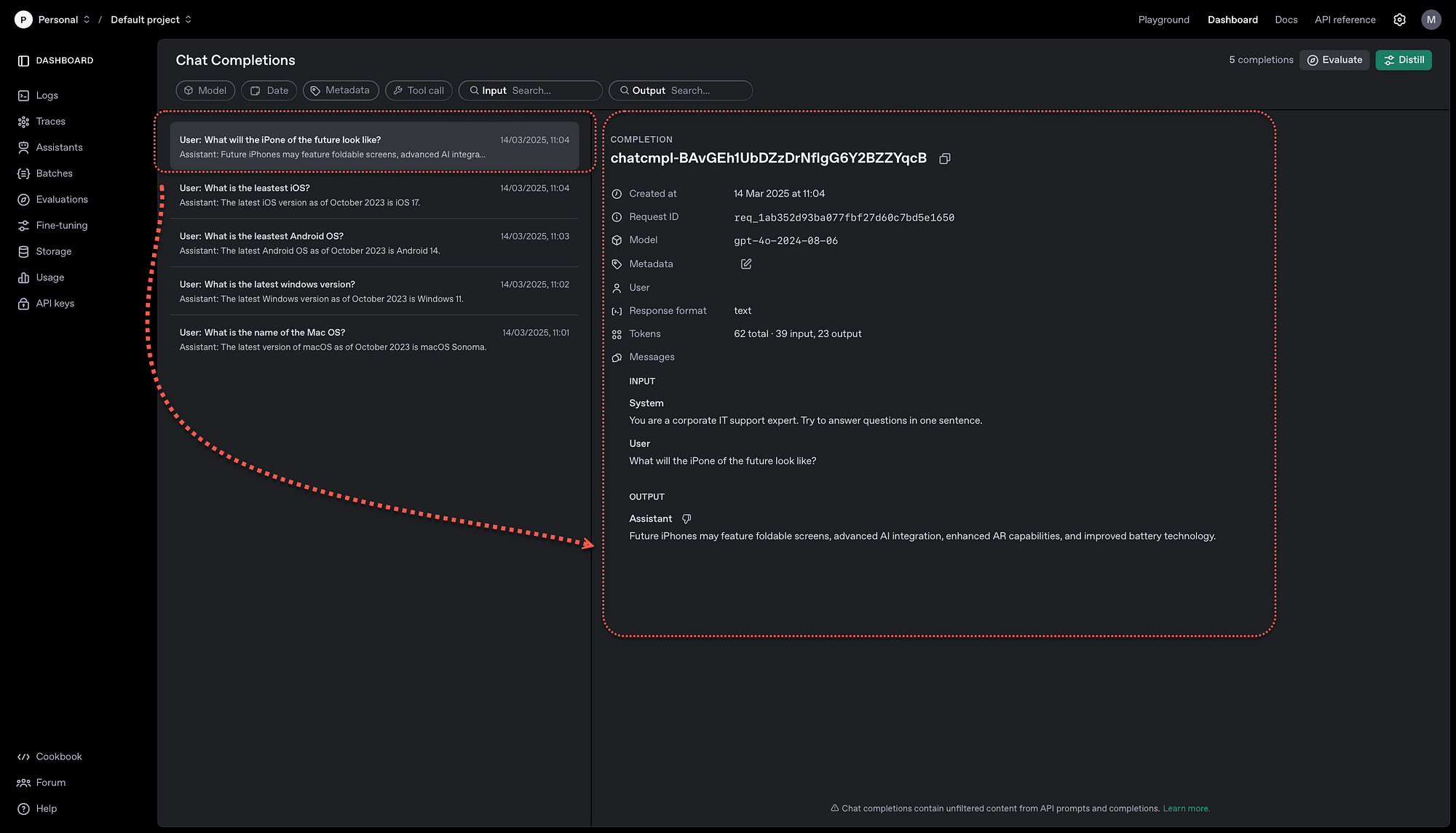Open the Tool call filter
Viewport: 1456px width, 833px height.
coord(419,90)
